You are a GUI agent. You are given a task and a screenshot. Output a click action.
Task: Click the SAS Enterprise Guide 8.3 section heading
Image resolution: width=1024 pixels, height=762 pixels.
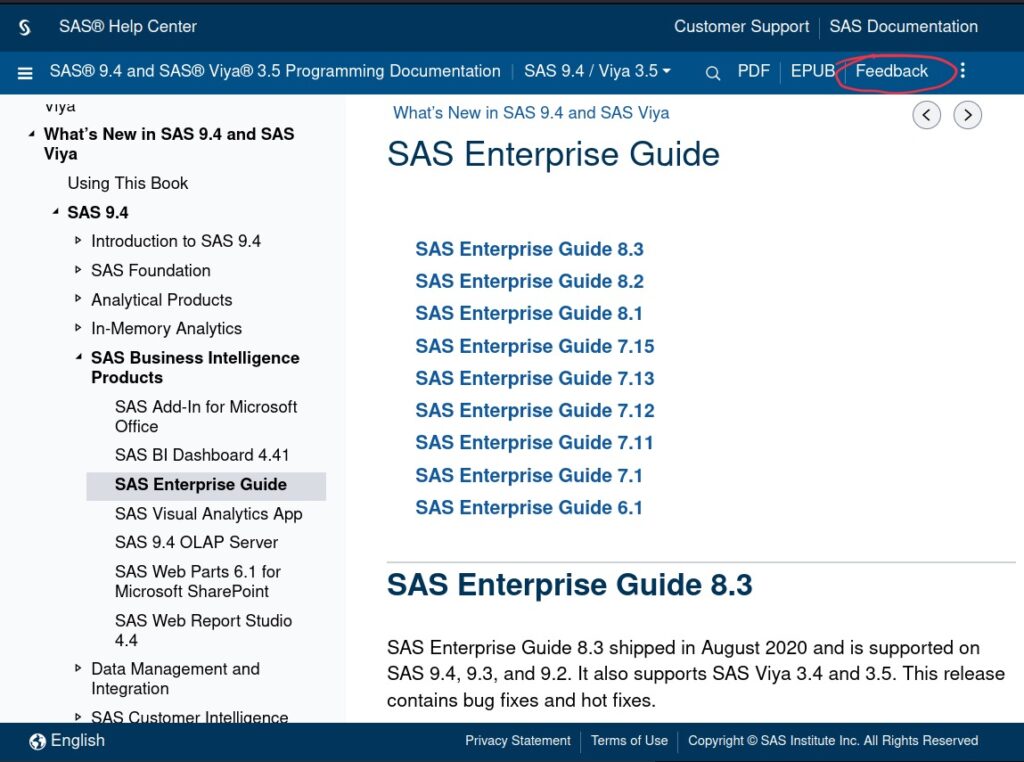569,584
